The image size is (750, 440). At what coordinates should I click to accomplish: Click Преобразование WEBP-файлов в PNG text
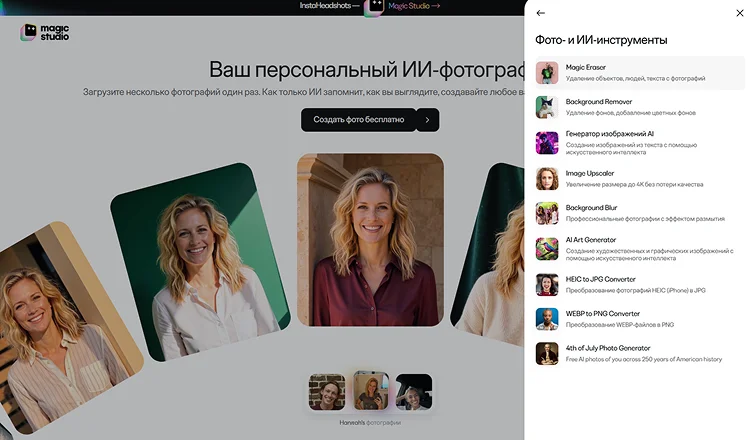coord(619,325)
